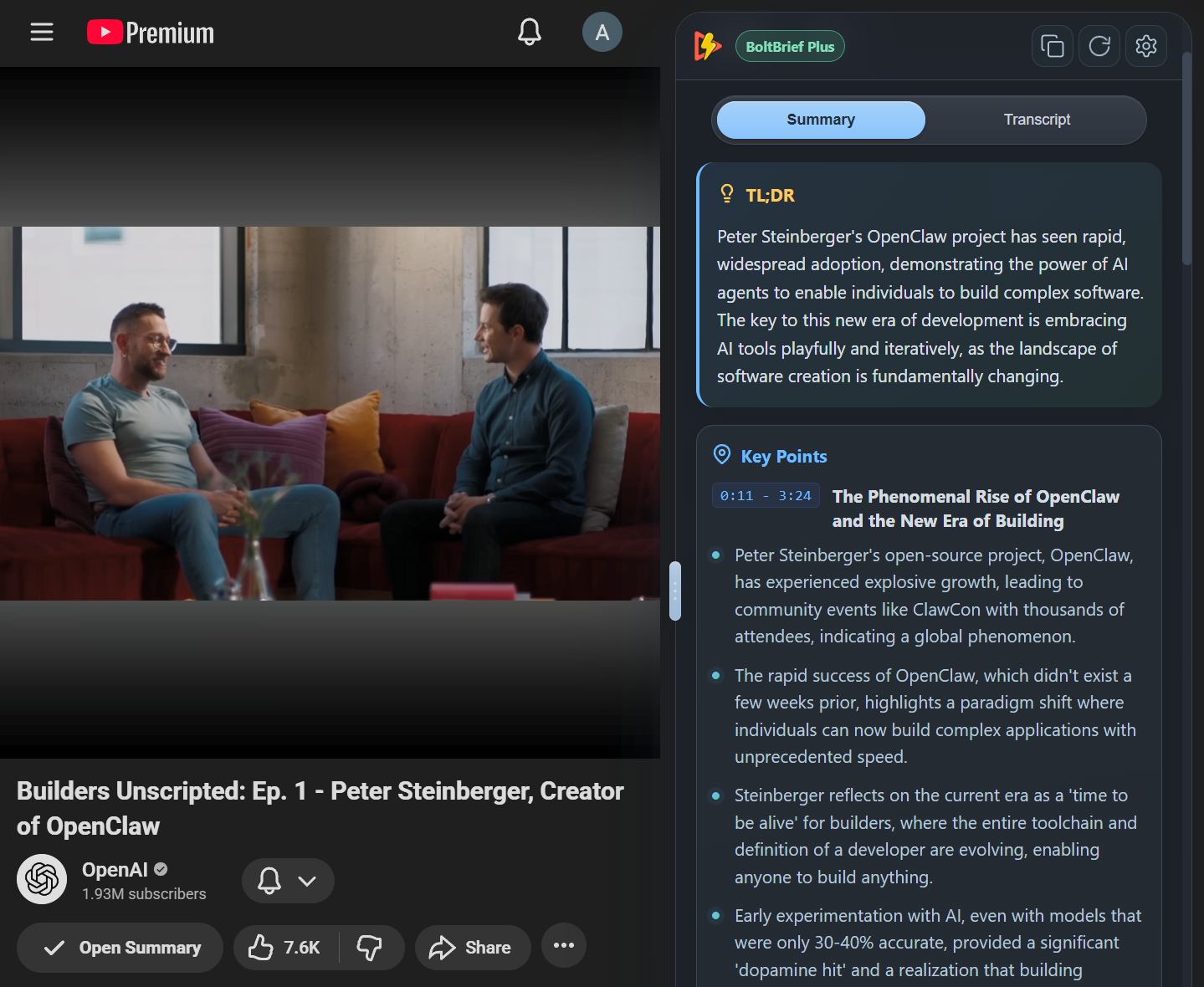Click the TL;DR lightbulb icon

point(726,194)
